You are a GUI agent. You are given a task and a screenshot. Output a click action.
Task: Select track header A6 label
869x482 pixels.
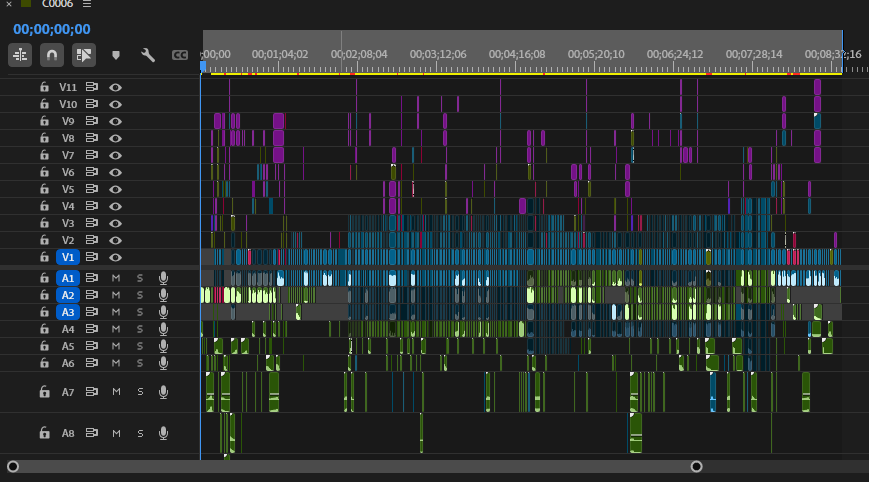click(68, 363)
